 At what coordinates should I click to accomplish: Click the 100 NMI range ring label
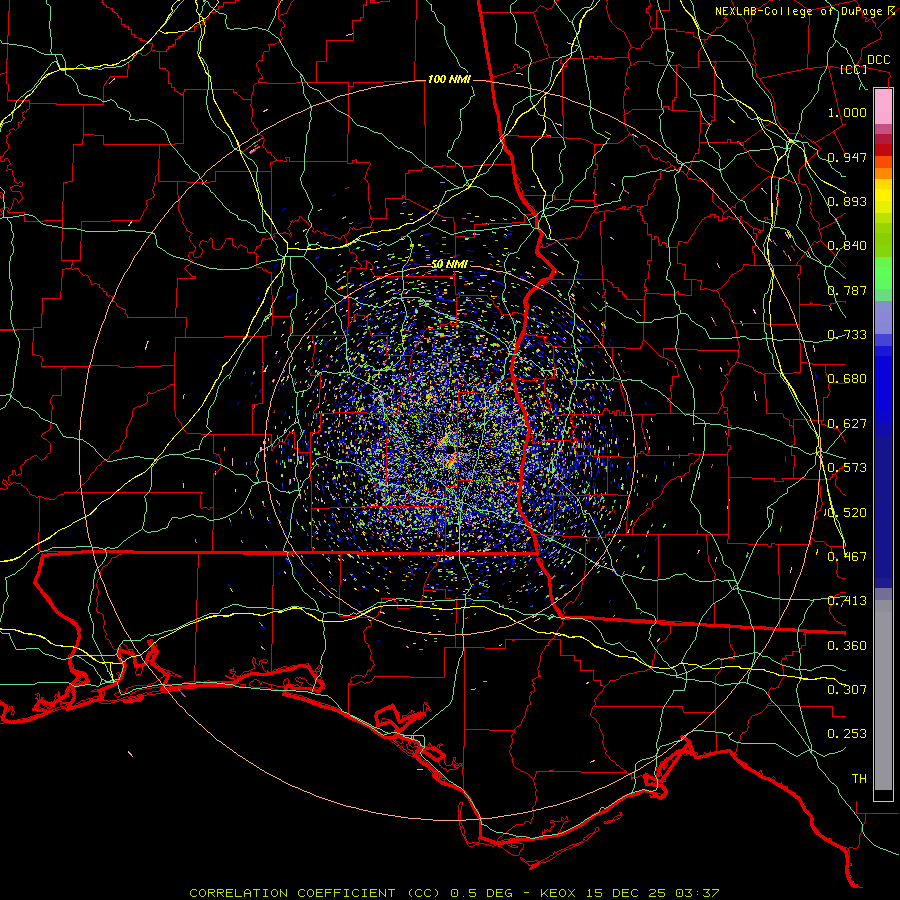click(x=449, y=79)
